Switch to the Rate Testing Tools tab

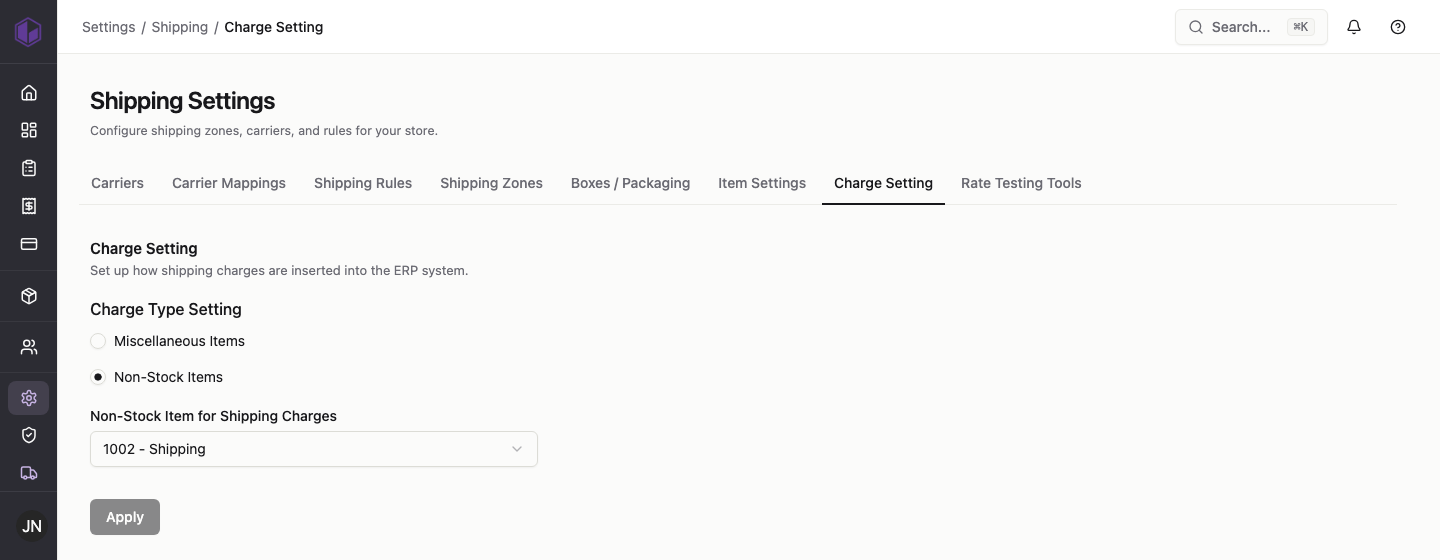click(1021, 183)
